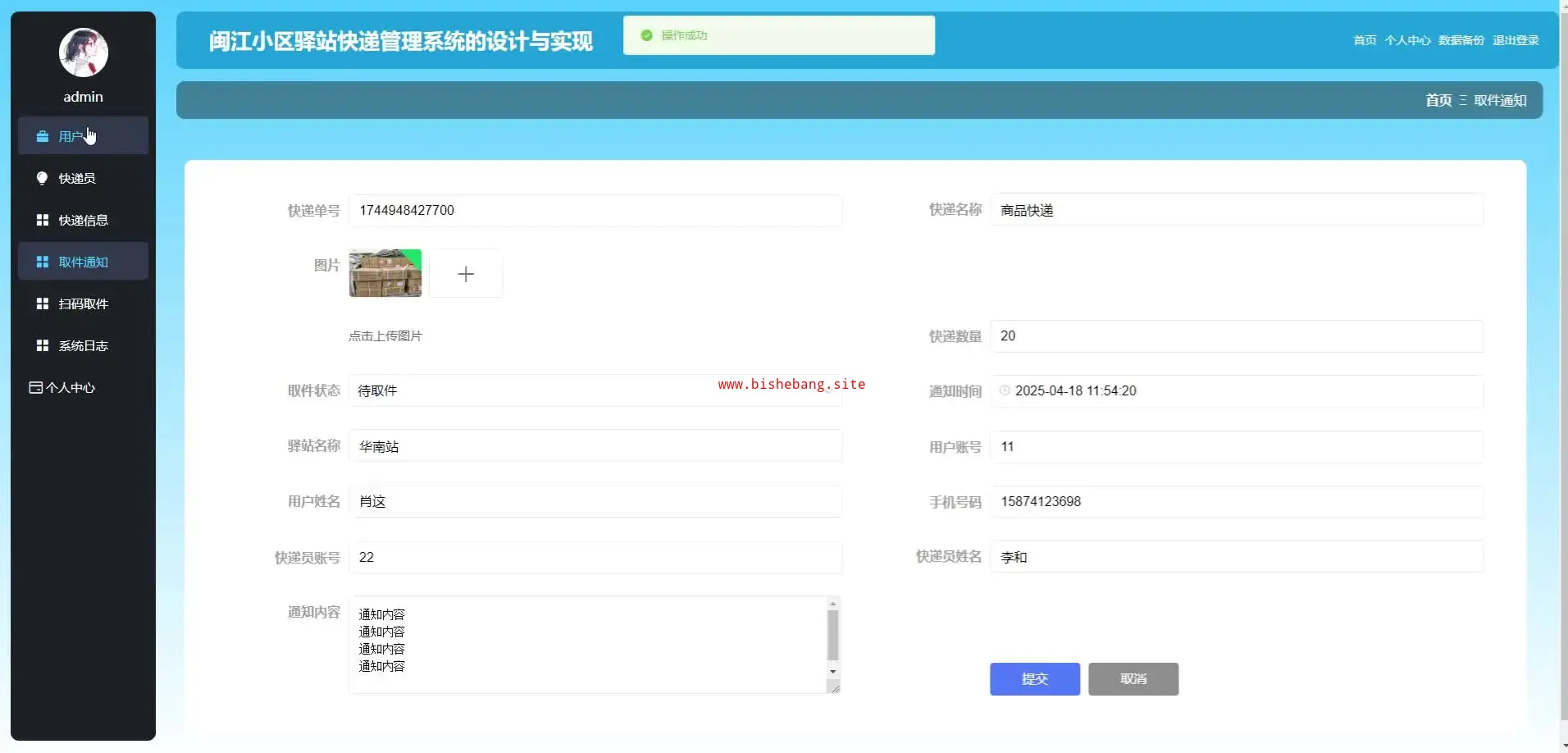Click the system title 闽江小区驿站快递管理系统的设计与实现
The height and width of the screenshot is (753, 1568).
[x=400, y=41]
